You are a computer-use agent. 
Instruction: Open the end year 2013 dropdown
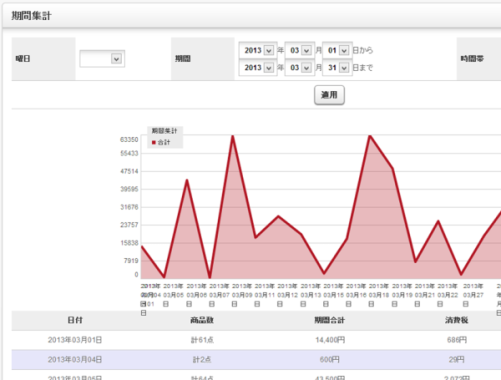258,68
